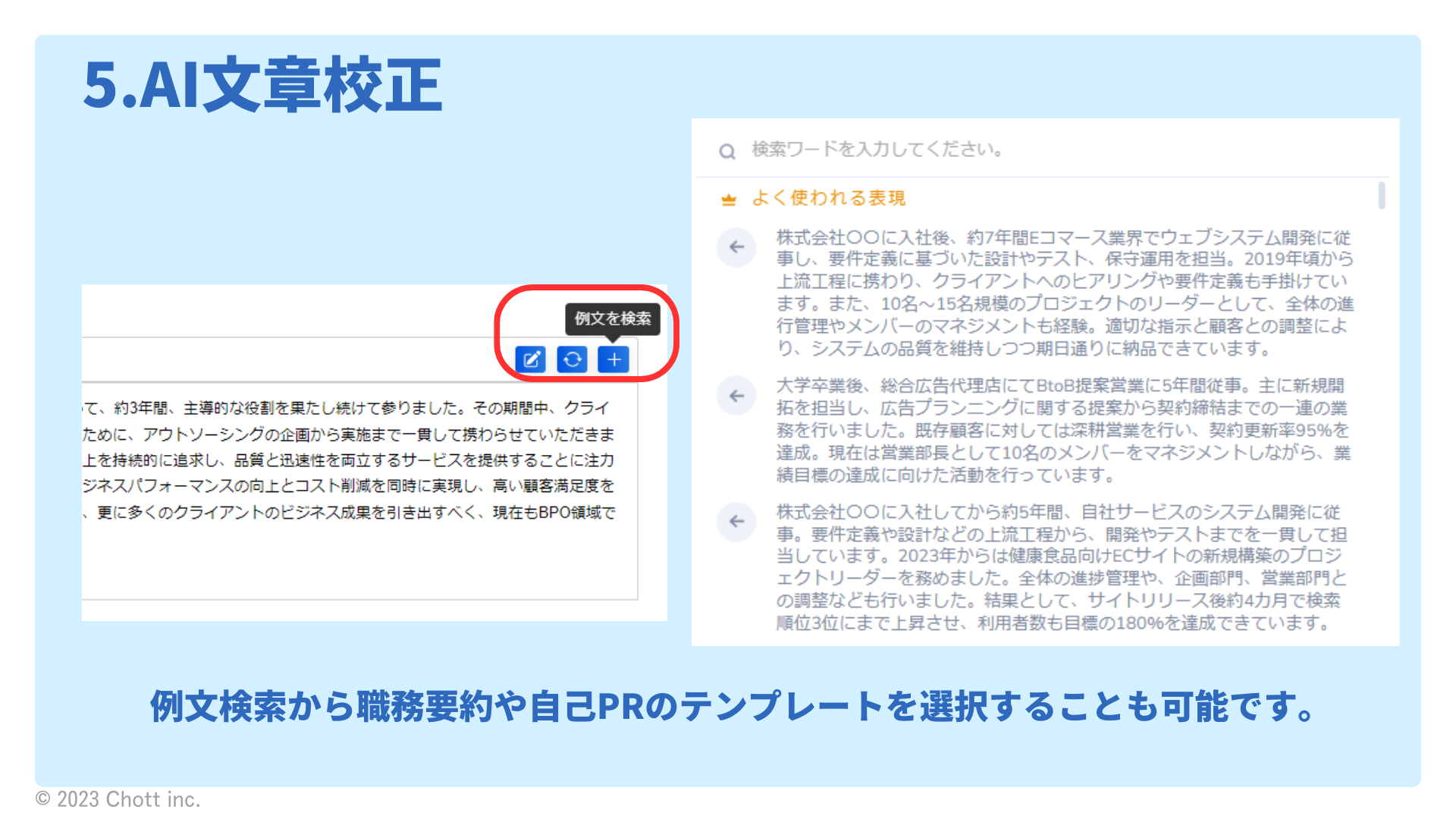
Task: Click the blue plus example search icon
Action: pos(613,359)
